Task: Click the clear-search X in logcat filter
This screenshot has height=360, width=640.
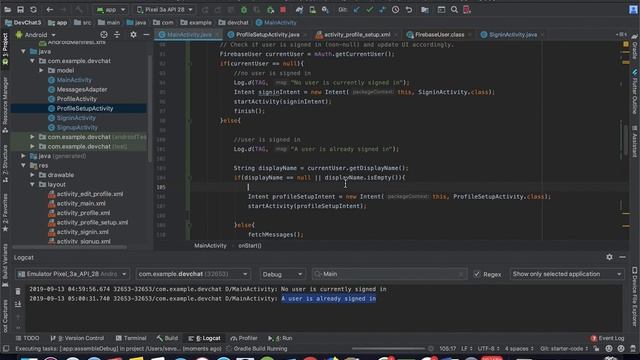Action: 461,274
